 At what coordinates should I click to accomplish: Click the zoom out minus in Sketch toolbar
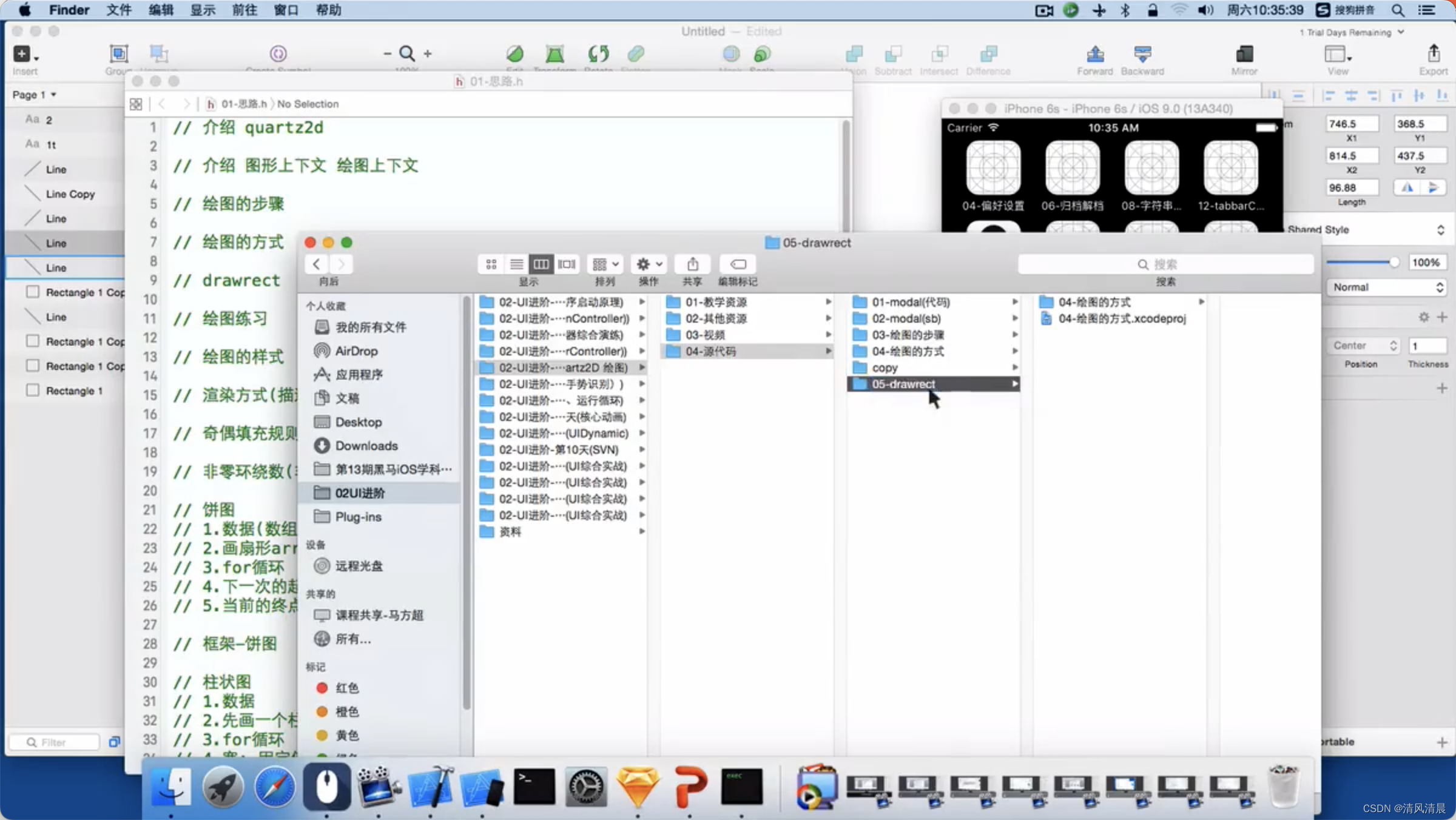point(387,54)
